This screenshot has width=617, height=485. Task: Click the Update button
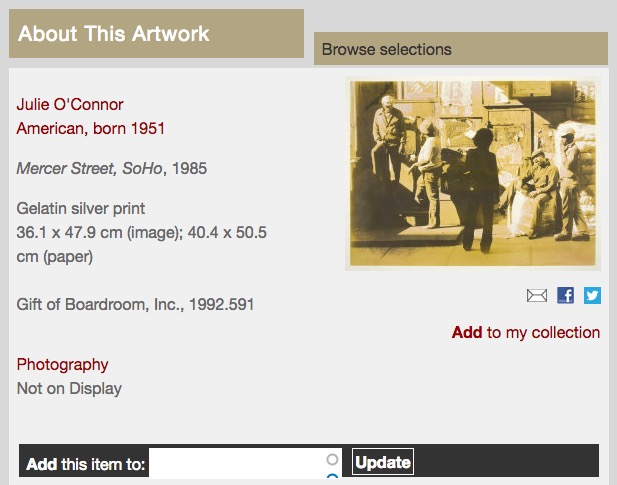[382, 462]
